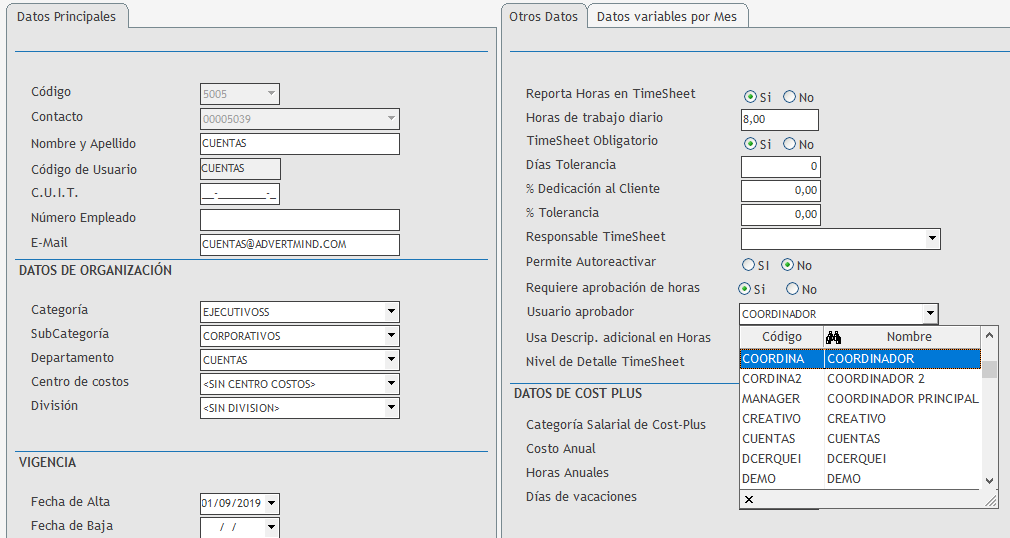
Task: Open the Centro de costos combo box
Action: pyautogui.click(x=391, y=384)
